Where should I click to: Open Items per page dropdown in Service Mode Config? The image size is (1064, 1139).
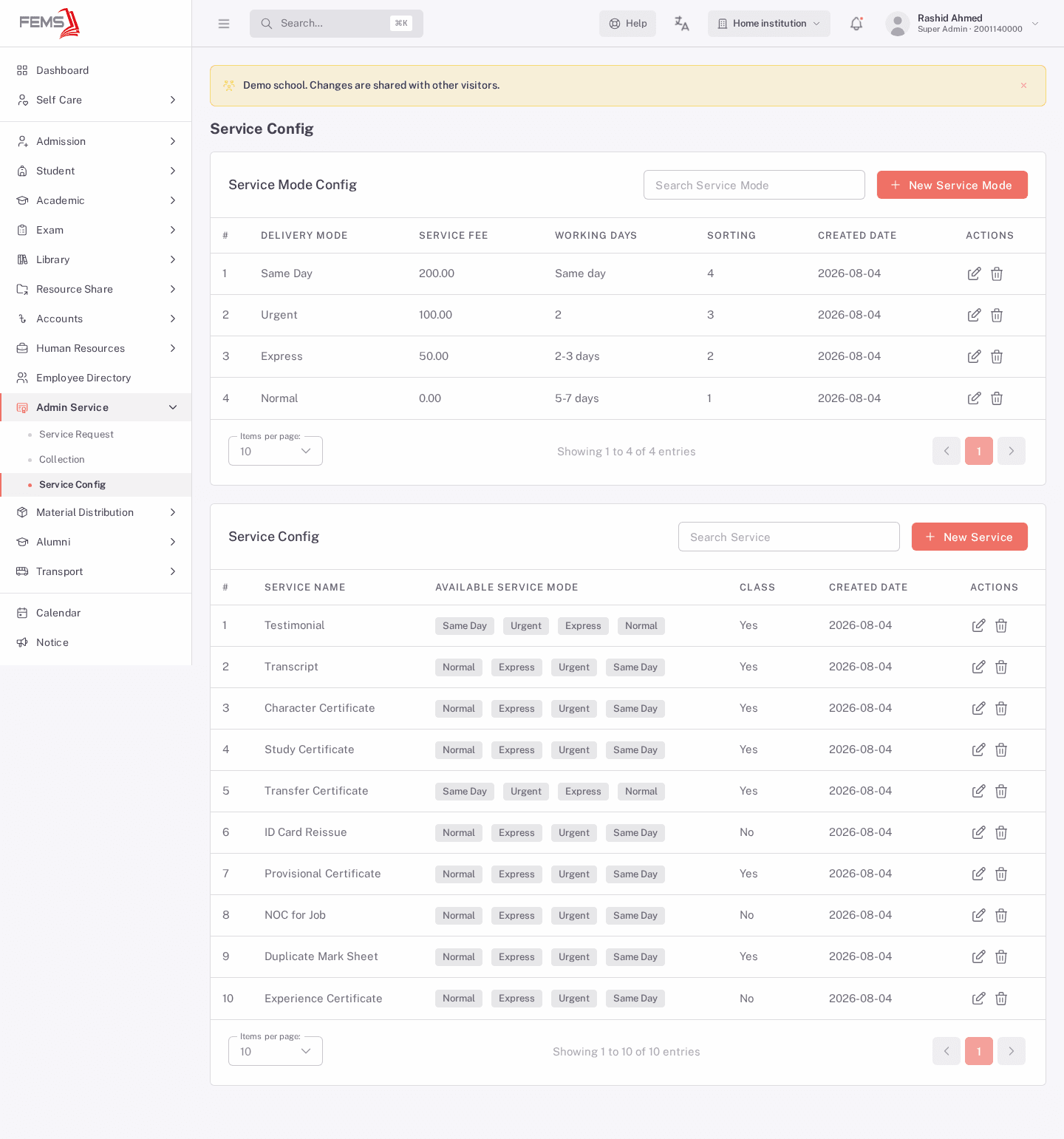(276, 451)
